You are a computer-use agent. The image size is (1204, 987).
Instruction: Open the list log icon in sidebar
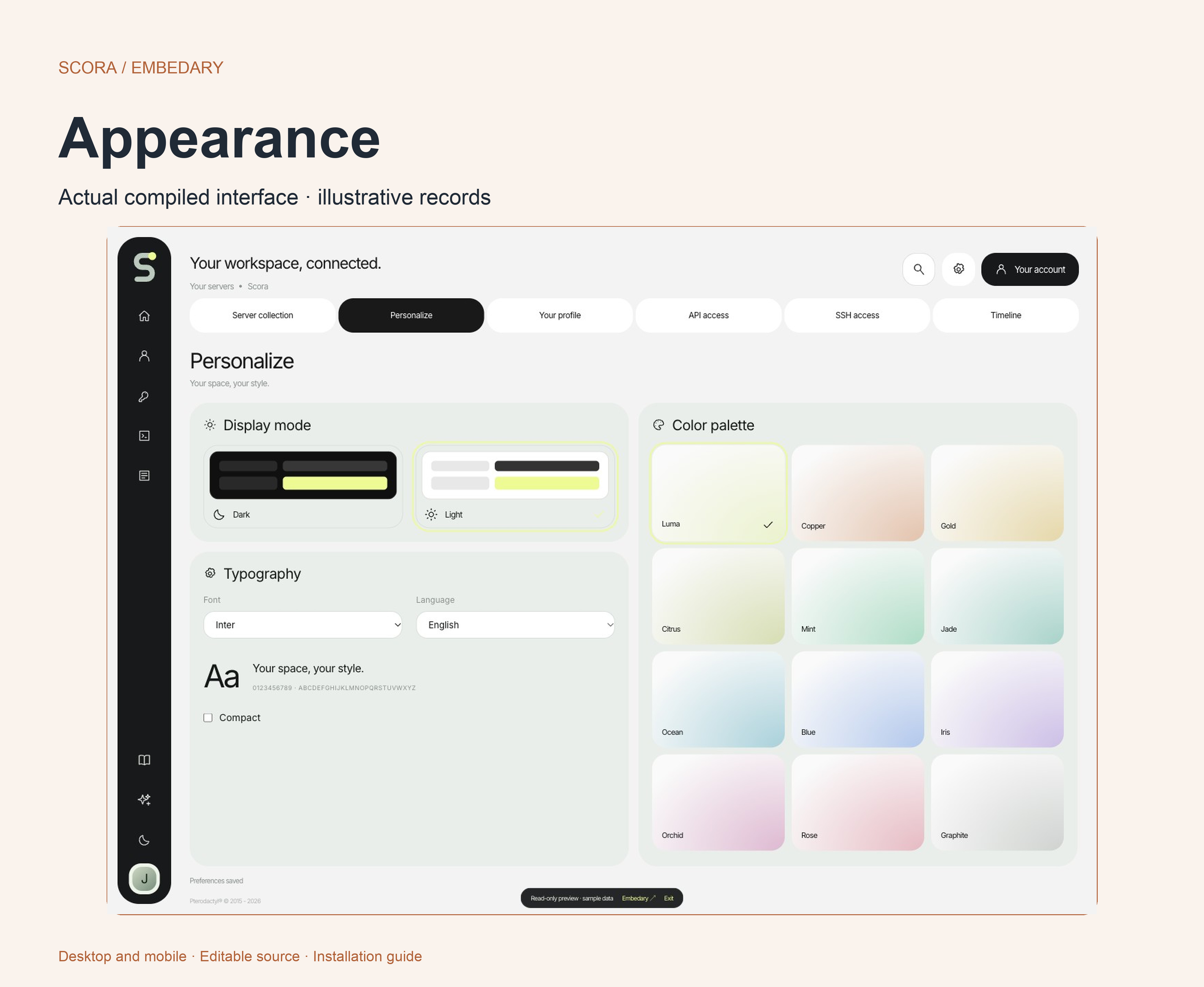coord(145,476)
